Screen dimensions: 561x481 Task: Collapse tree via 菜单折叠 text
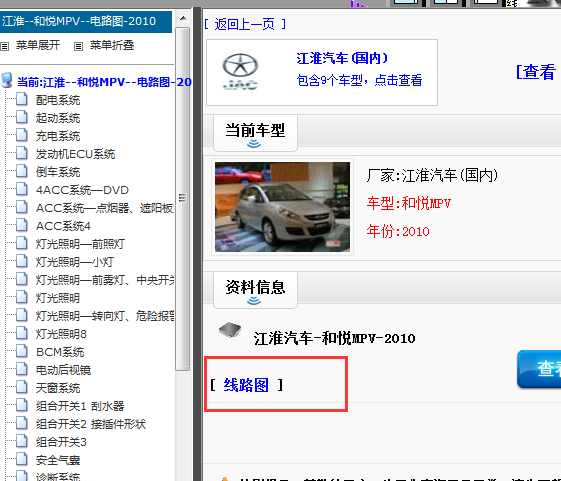coord(112,45)
